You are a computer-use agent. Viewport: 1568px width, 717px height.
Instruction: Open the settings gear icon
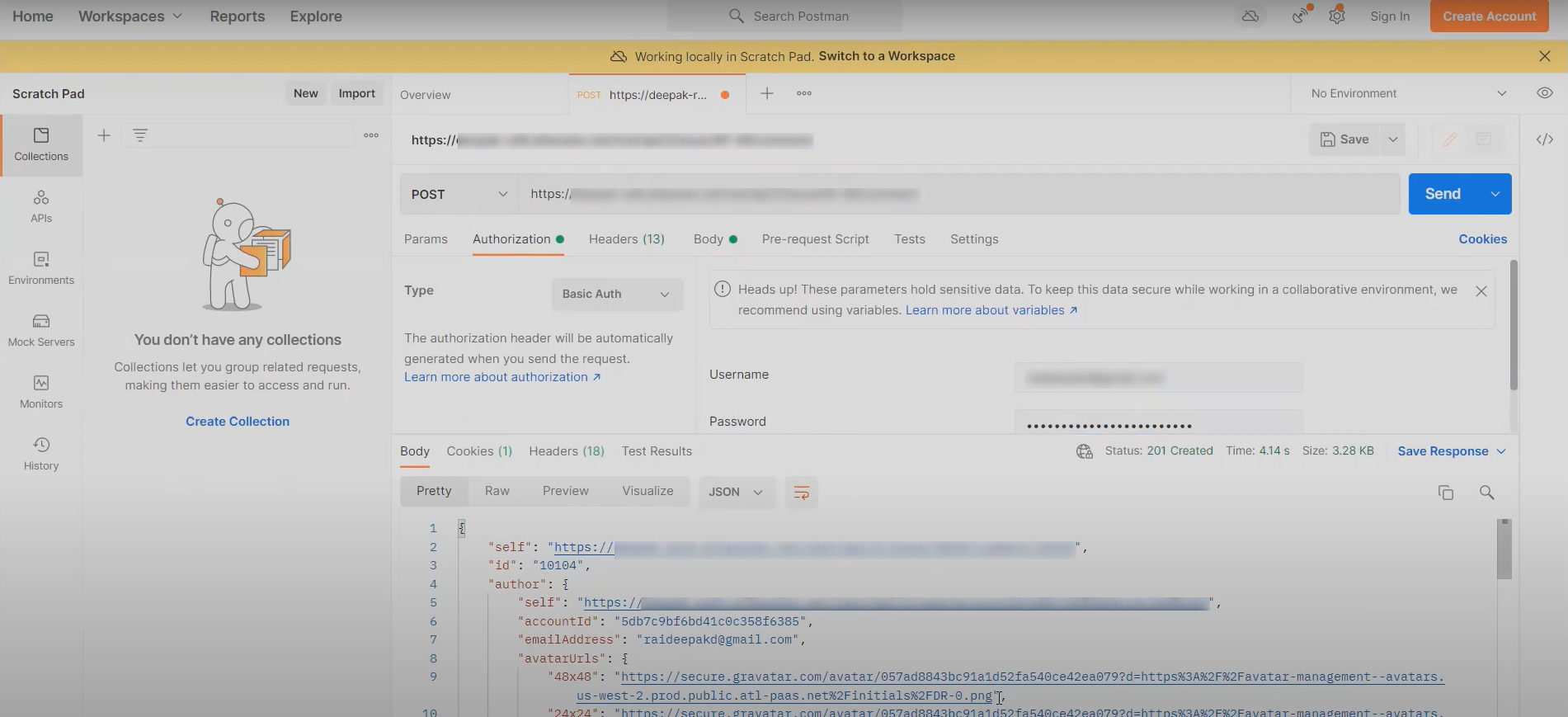(1337, 17)
